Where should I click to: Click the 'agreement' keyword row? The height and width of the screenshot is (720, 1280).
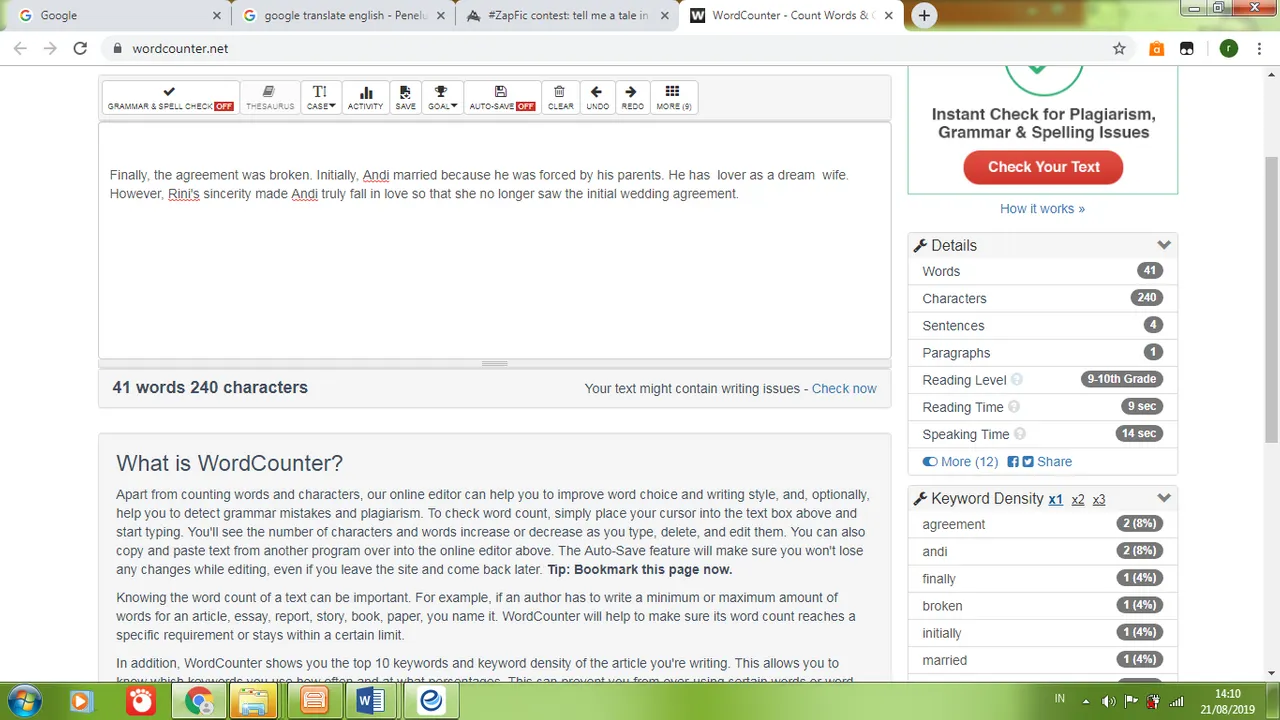(1042, 524)
